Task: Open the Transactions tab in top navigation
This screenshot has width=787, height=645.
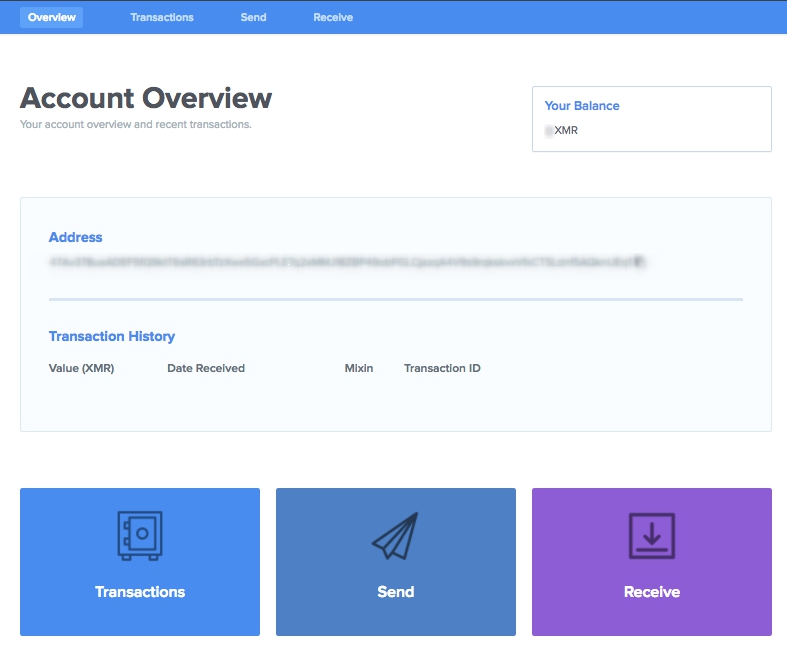Action: click(162, 17)
